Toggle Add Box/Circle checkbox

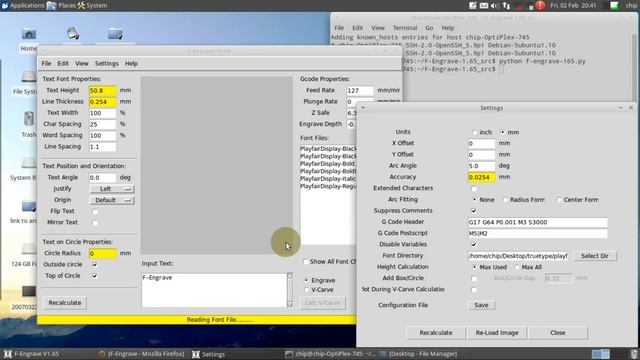point(474,278)
